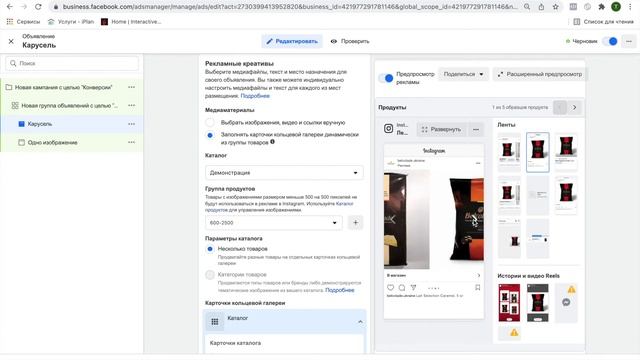Switch to the Проверить tab
The image size is (640, 360).
point(350,41)
